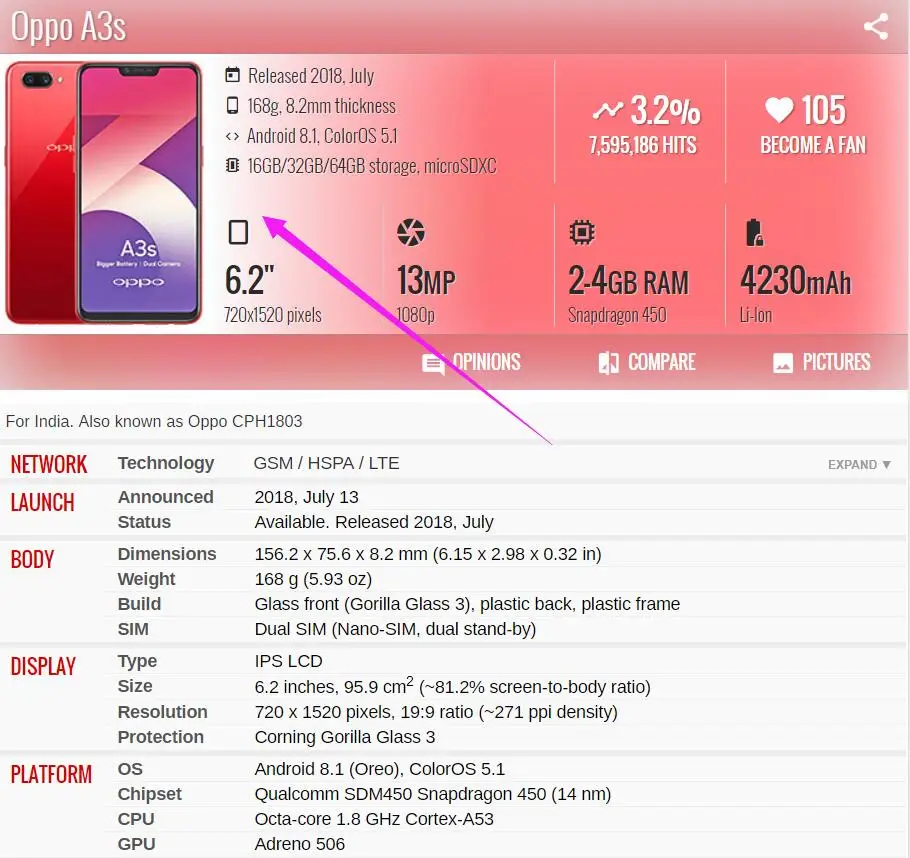The image size is (910, 858).
Task: Click the CPU spec label
Action: coord(136,819)
